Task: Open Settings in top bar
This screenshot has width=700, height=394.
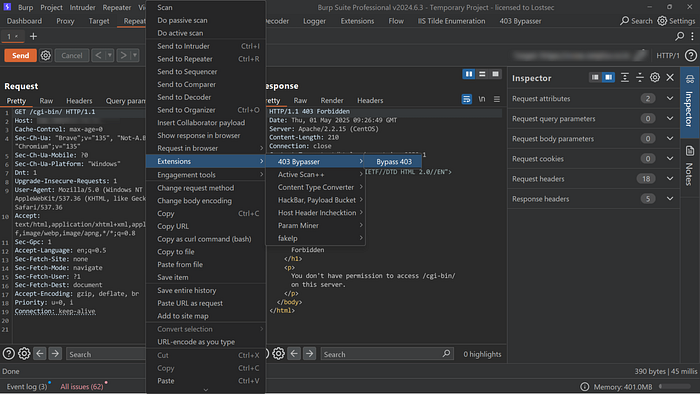Action: click(676, 21)
